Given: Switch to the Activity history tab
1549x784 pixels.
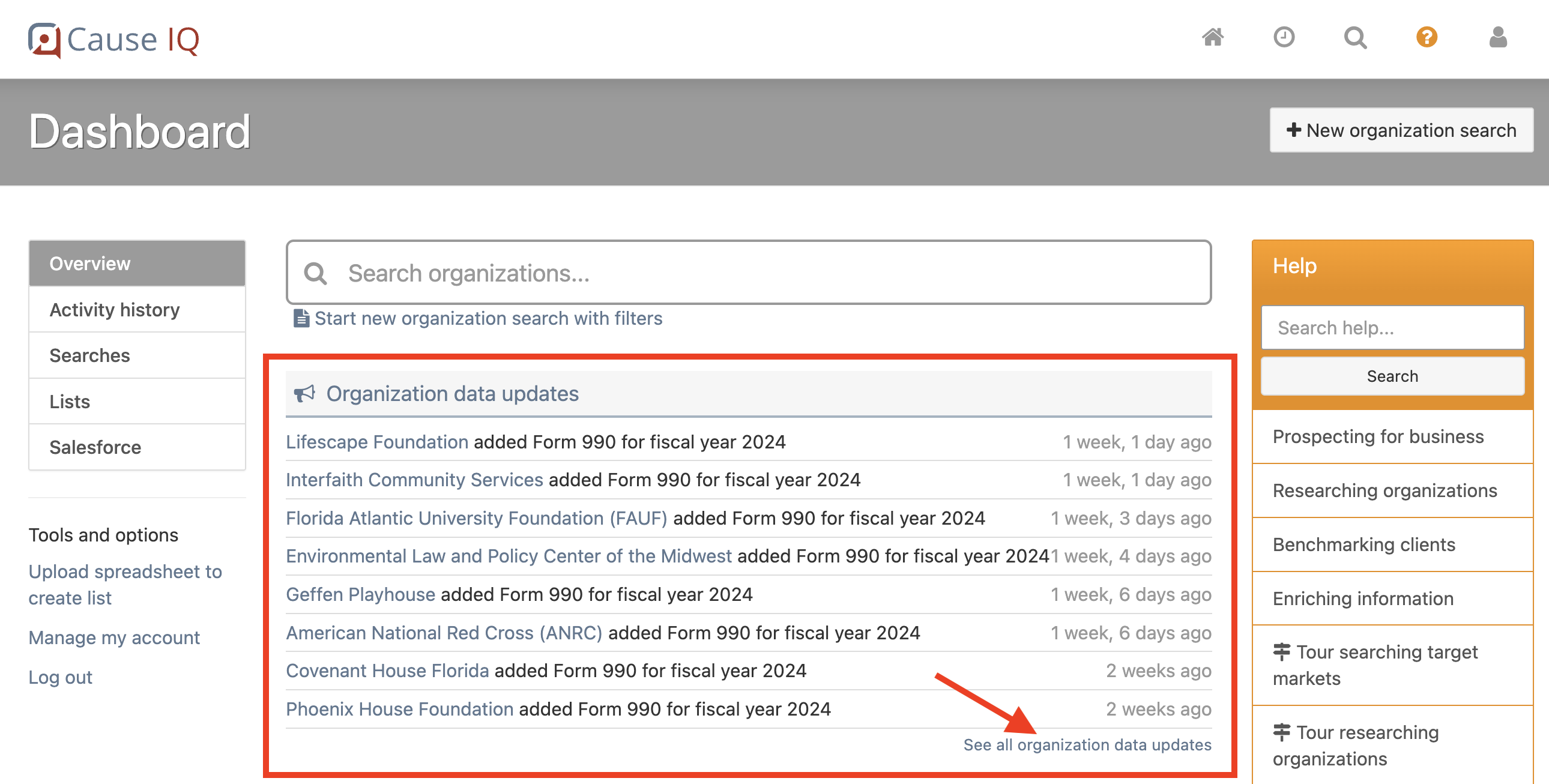Looking at the screenshot, I should point(114,309).
